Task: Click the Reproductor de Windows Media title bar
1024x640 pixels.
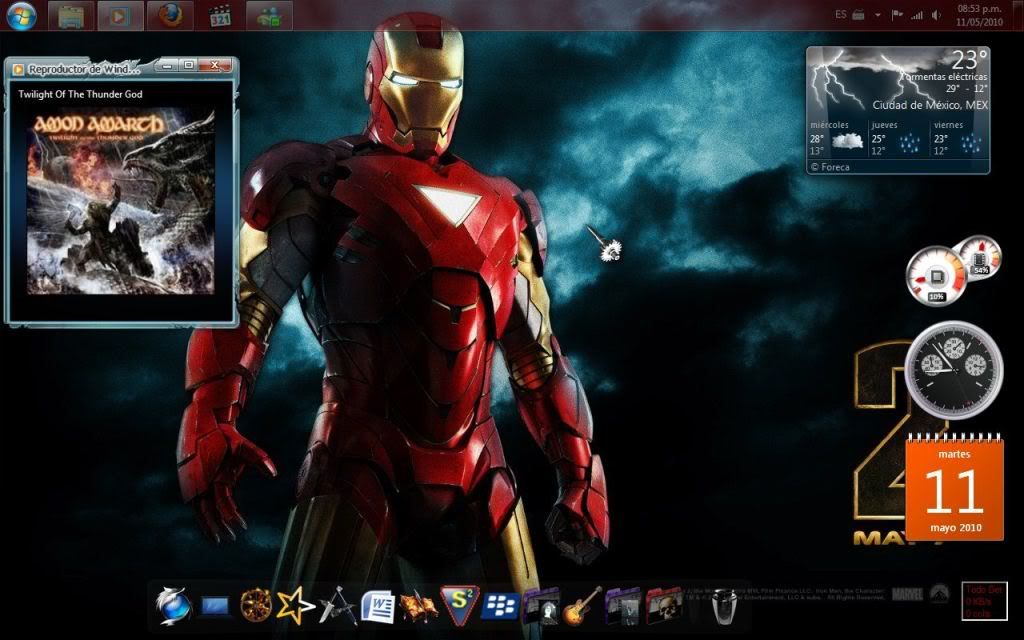Action: (x=121, y=67)
